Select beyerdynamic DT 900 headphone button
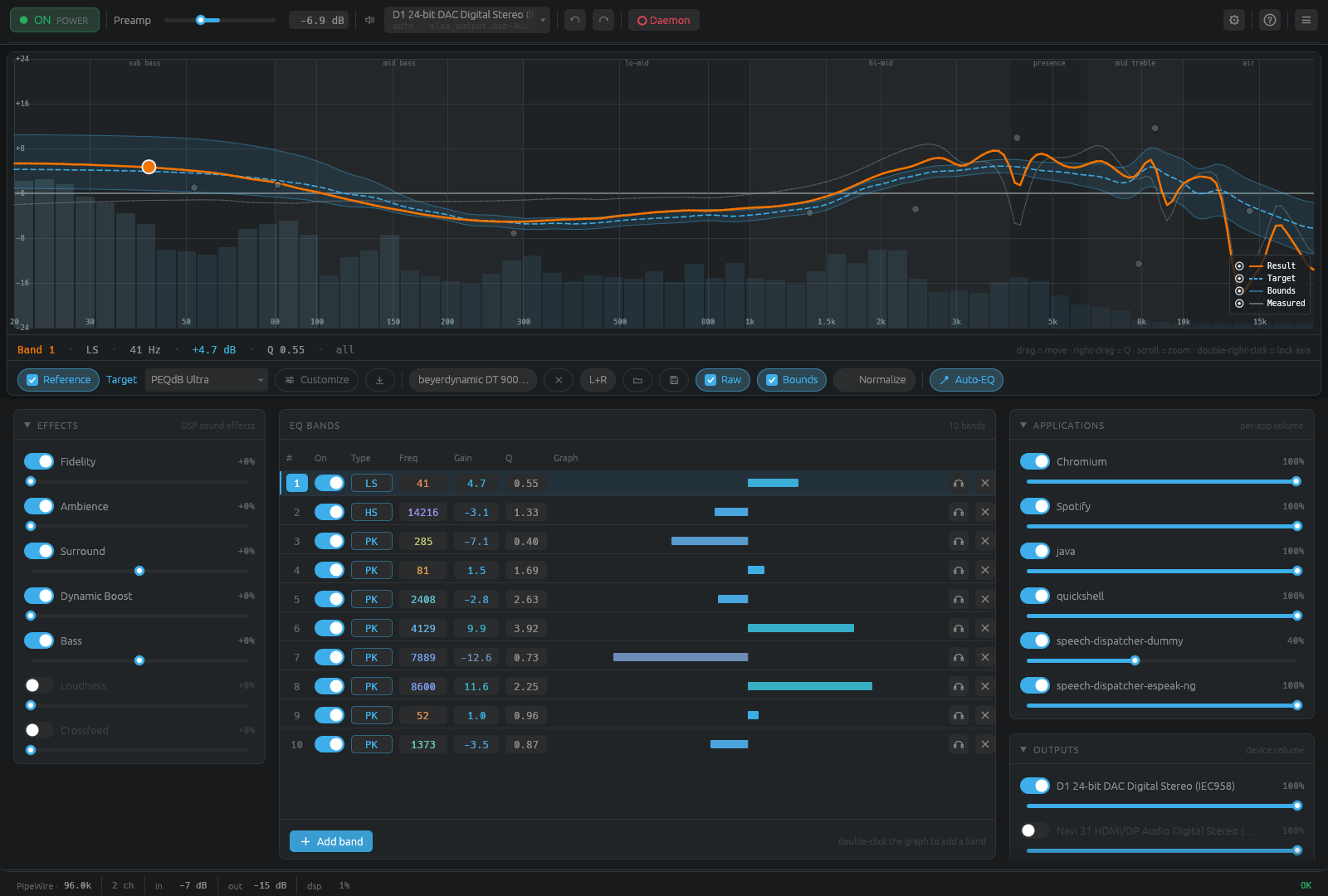This screenshot has height=896, width=1328. 473,380
